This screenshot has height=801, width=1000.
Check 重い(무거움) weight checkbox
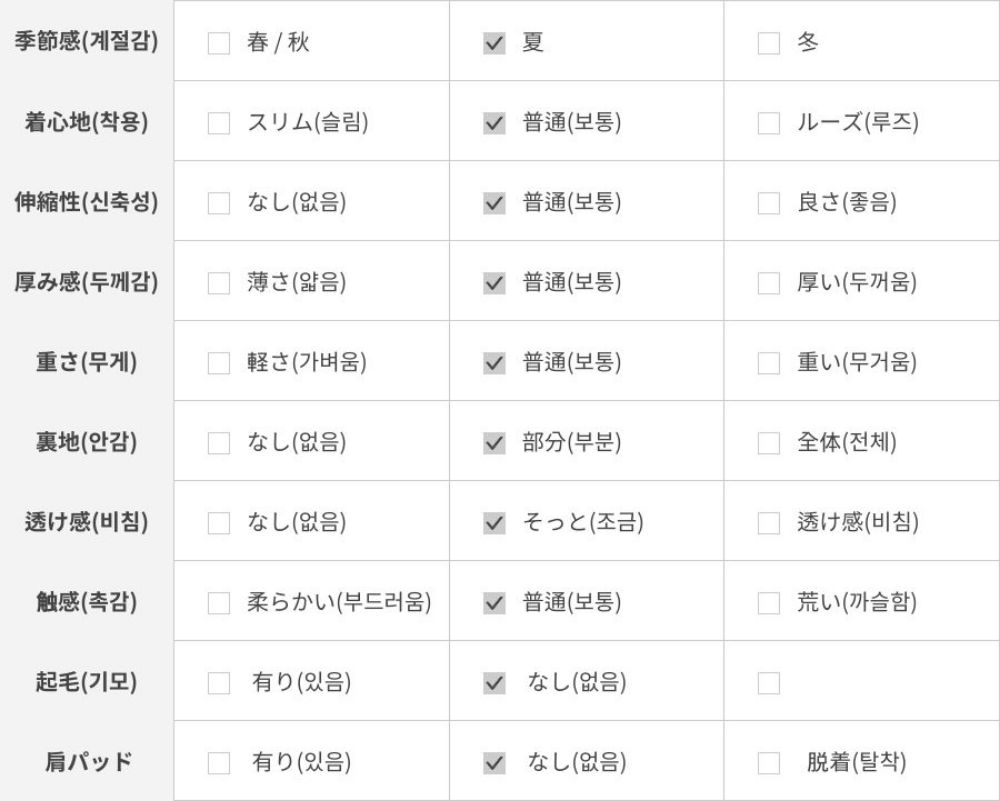[x=769, y=364]
